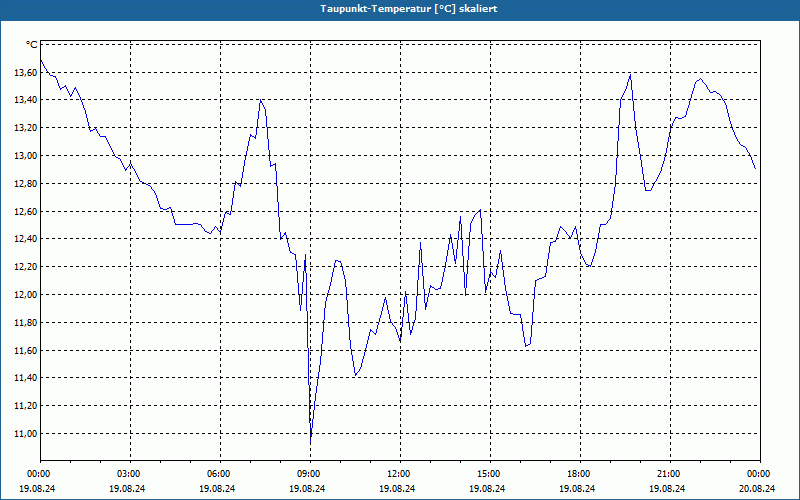Select the 09:00 time label
The height and width of the screenshot is (500, 800).
pos(310,474)
